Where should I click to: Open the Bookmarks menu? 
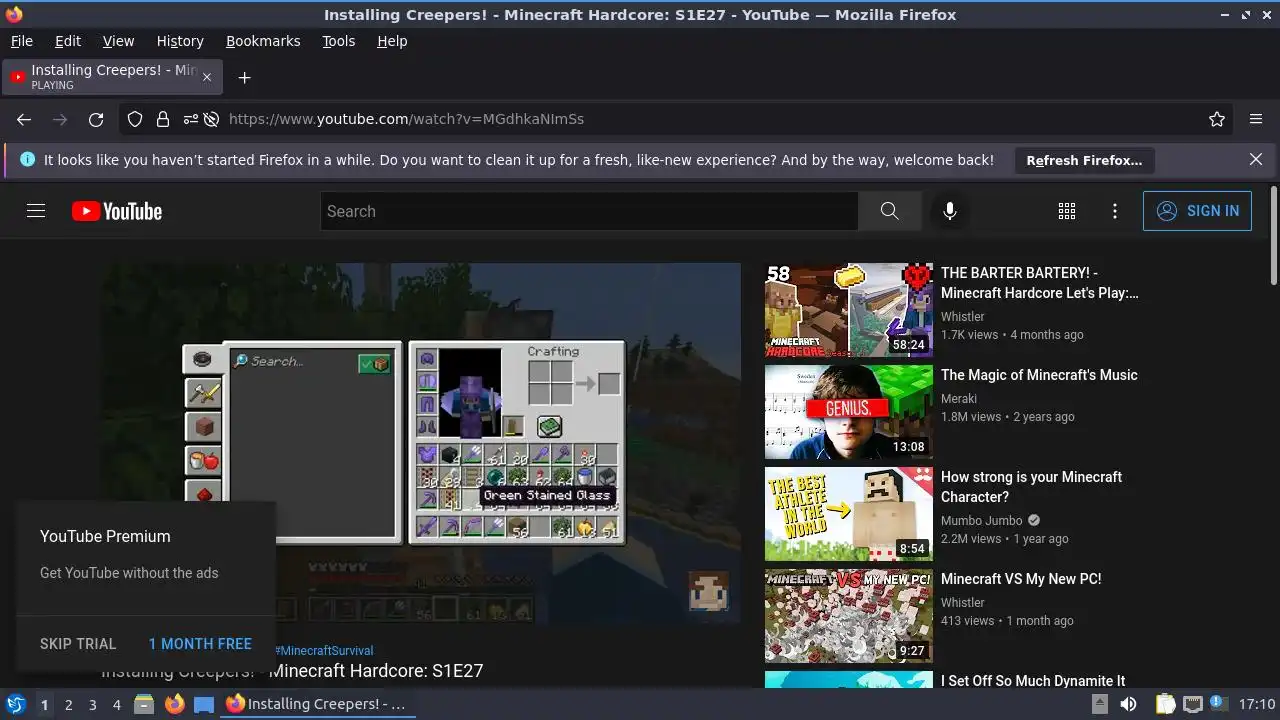263,41
